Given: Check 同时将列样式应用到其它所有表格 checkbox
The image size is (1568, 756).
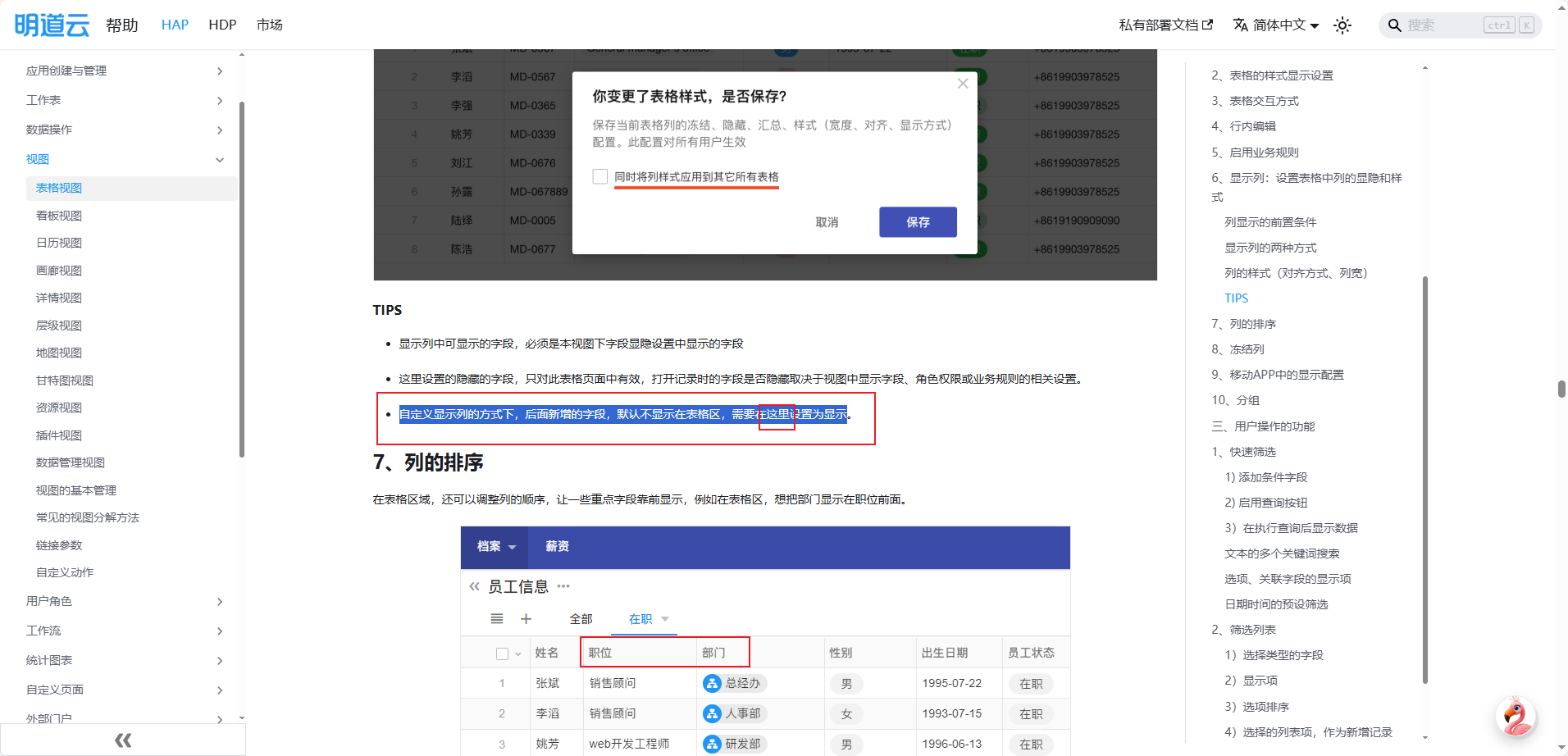Looking at the screenshot, I should [600, 177].
